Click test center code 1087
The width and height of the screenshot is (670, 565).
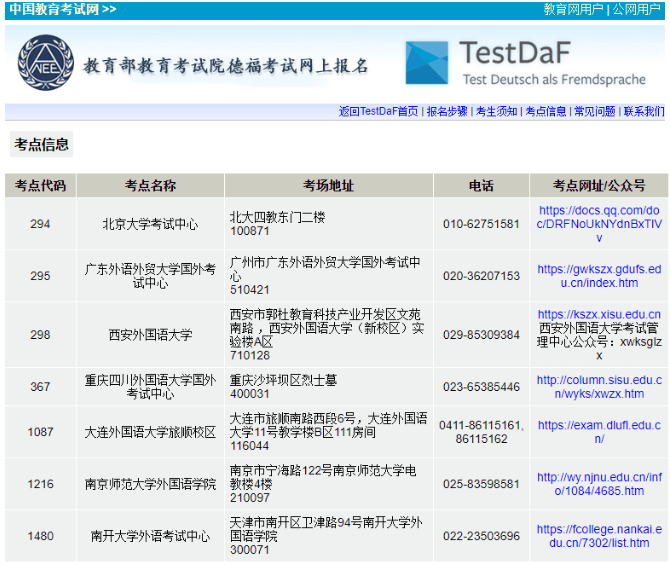40,432
